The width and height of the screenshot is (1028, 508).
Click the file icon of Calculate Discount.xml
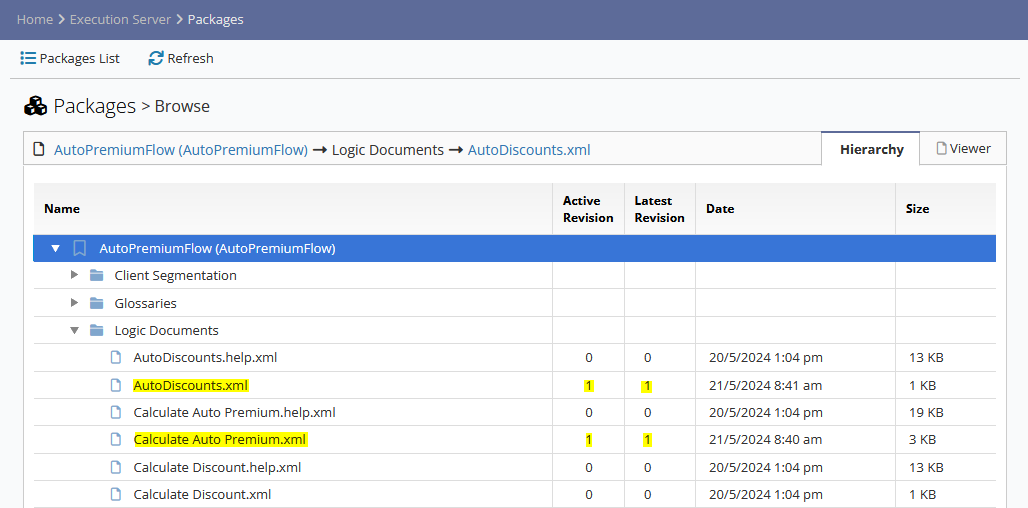pos(116,494)
